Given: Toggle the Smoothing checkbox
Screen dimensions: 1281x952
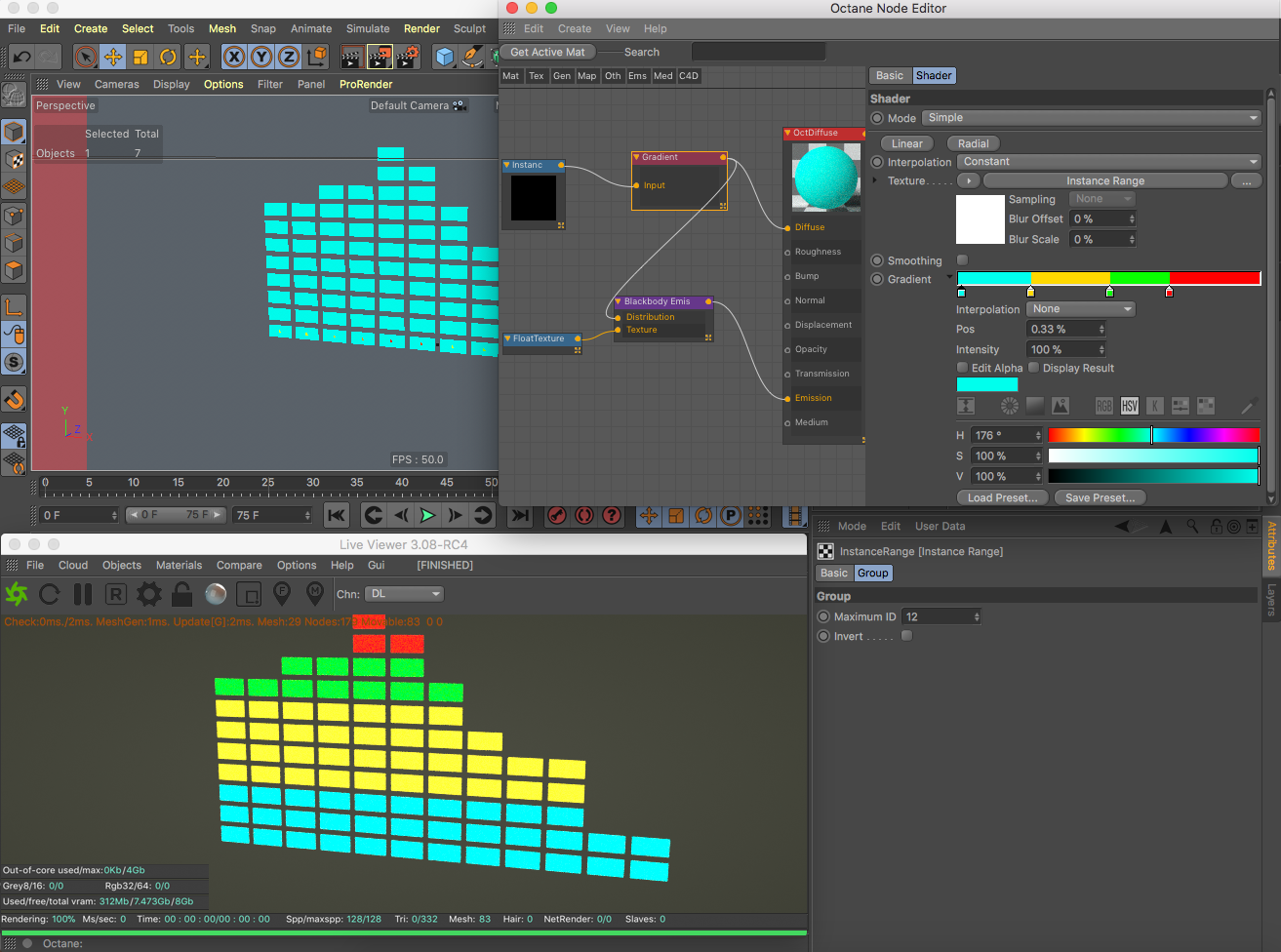Looking at the screenshot, I should pos(963,260).
